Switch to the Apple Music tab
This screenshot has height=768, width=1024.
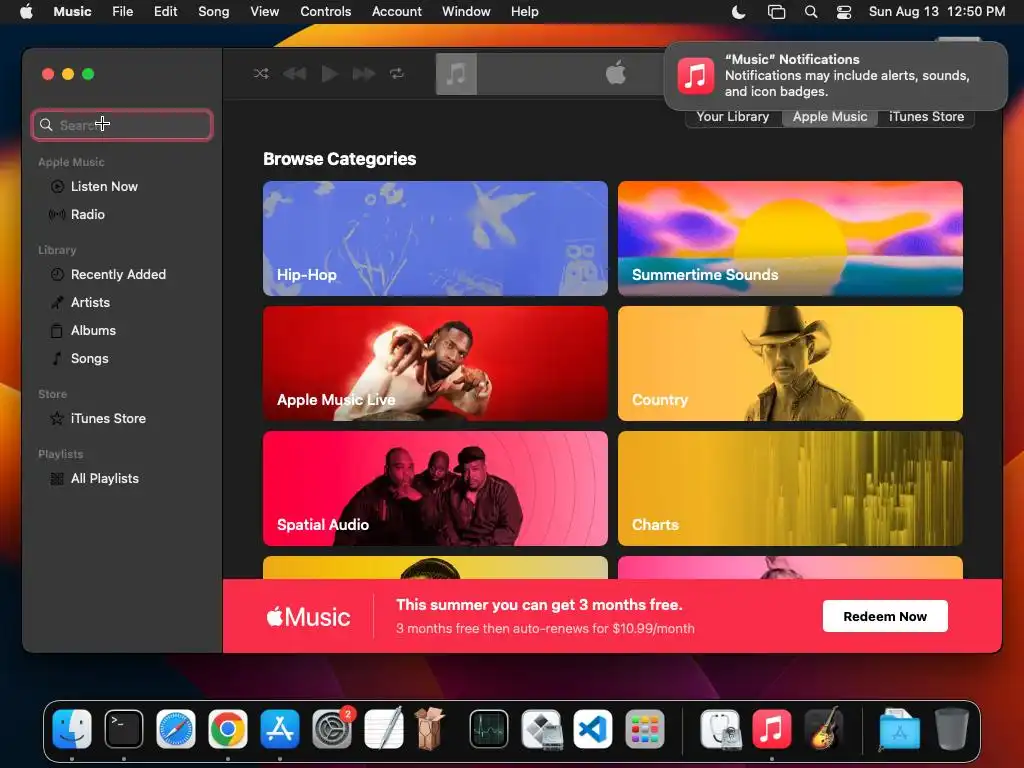(830, 117)
